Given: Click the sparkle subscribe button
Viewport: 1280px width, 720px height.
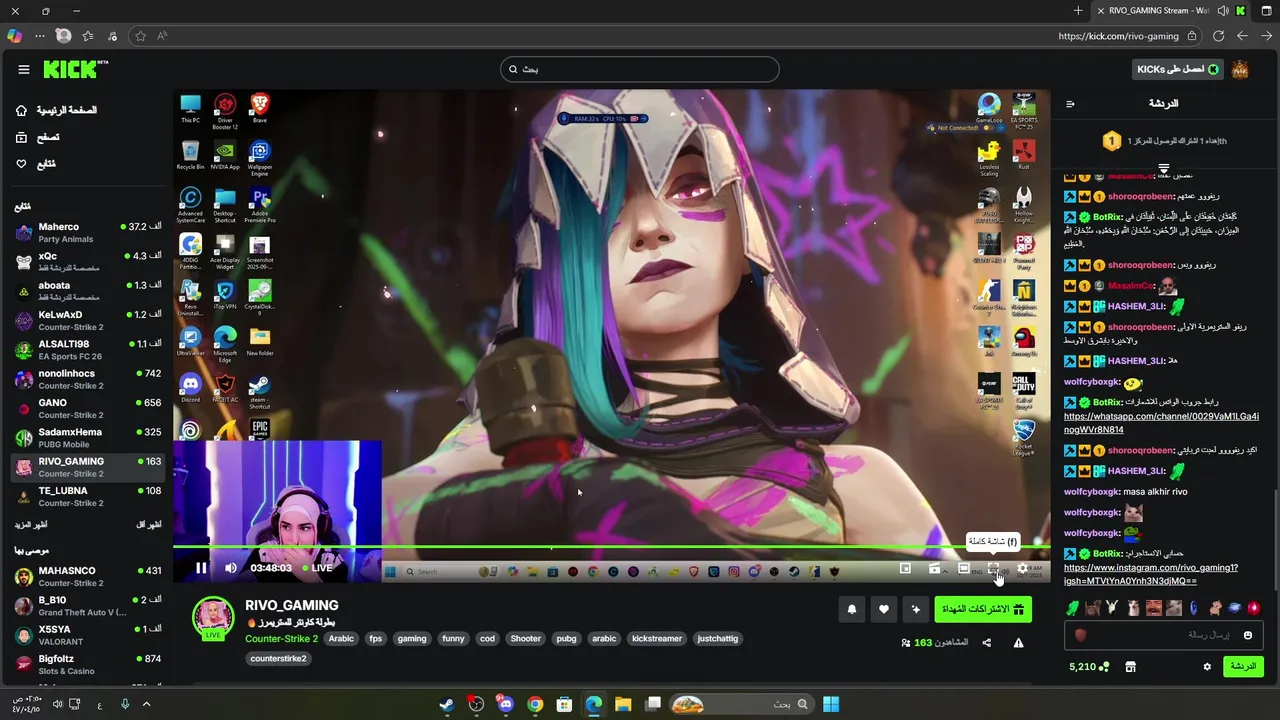Looking at the screenshot, I should (915, 609).
